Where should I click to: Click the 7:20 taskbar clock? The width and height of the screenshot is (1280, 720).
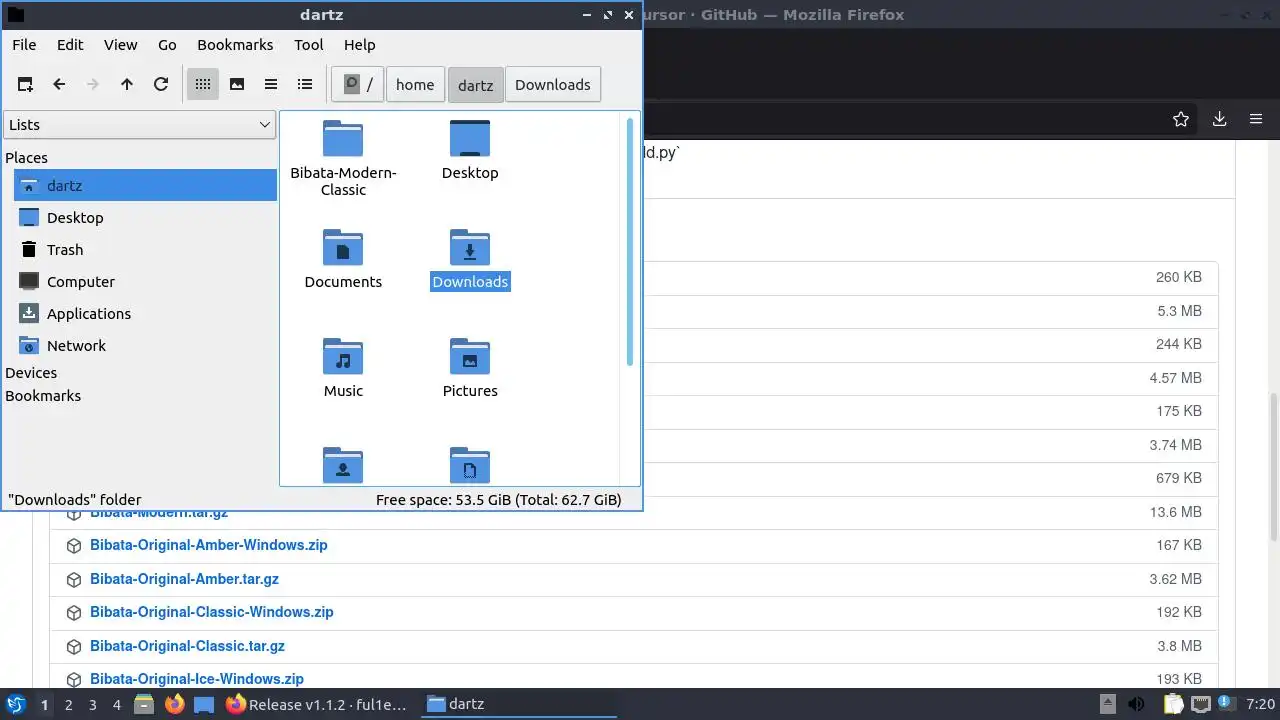[1261, 704]
